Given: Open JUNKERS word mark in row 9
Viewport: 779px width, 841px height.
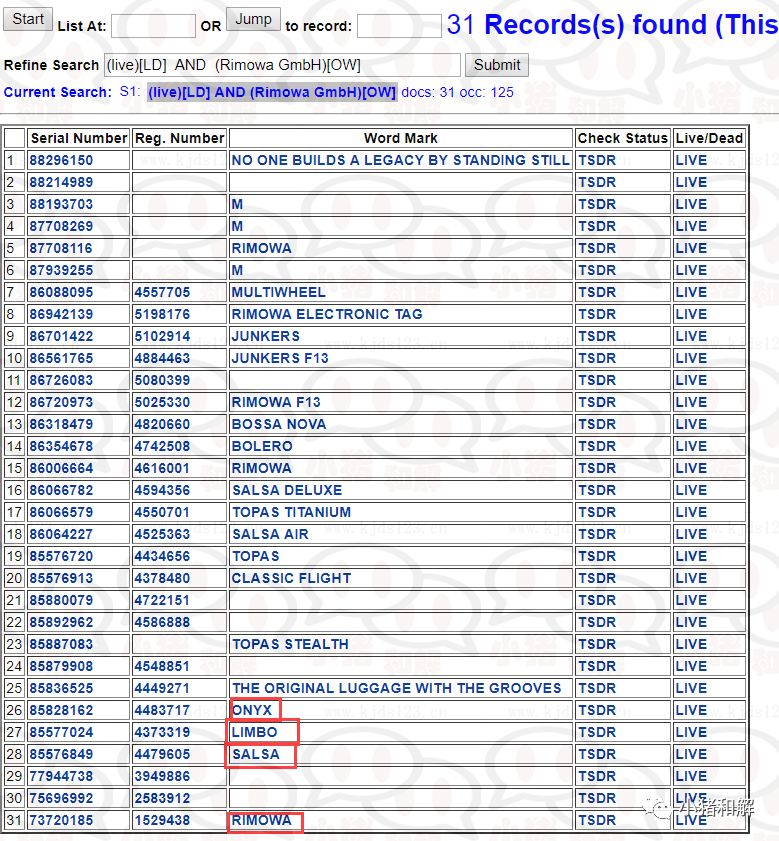Looking at the screenshot, I should coord(266,336).
